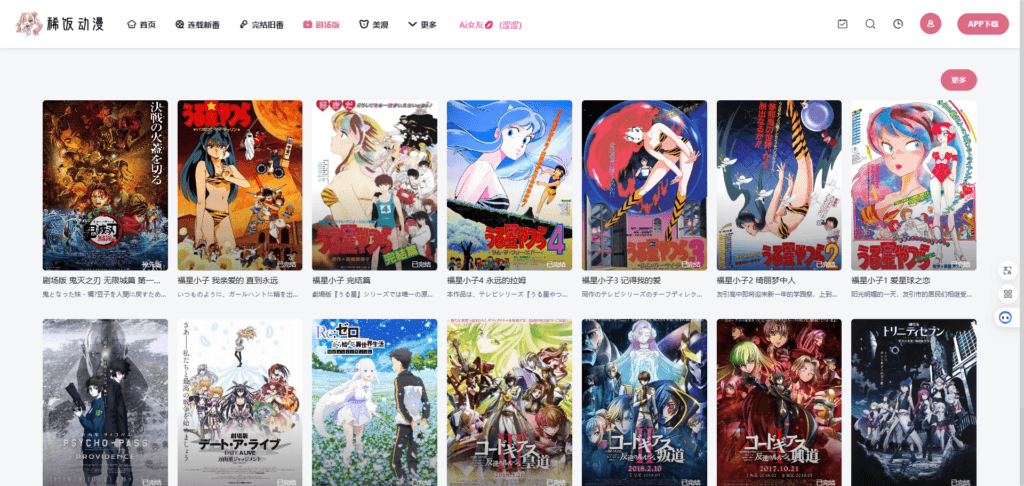Switch to the 完结旧番 tab
The height and width of the screenshot is (486, 1024).
pos(261,25)
